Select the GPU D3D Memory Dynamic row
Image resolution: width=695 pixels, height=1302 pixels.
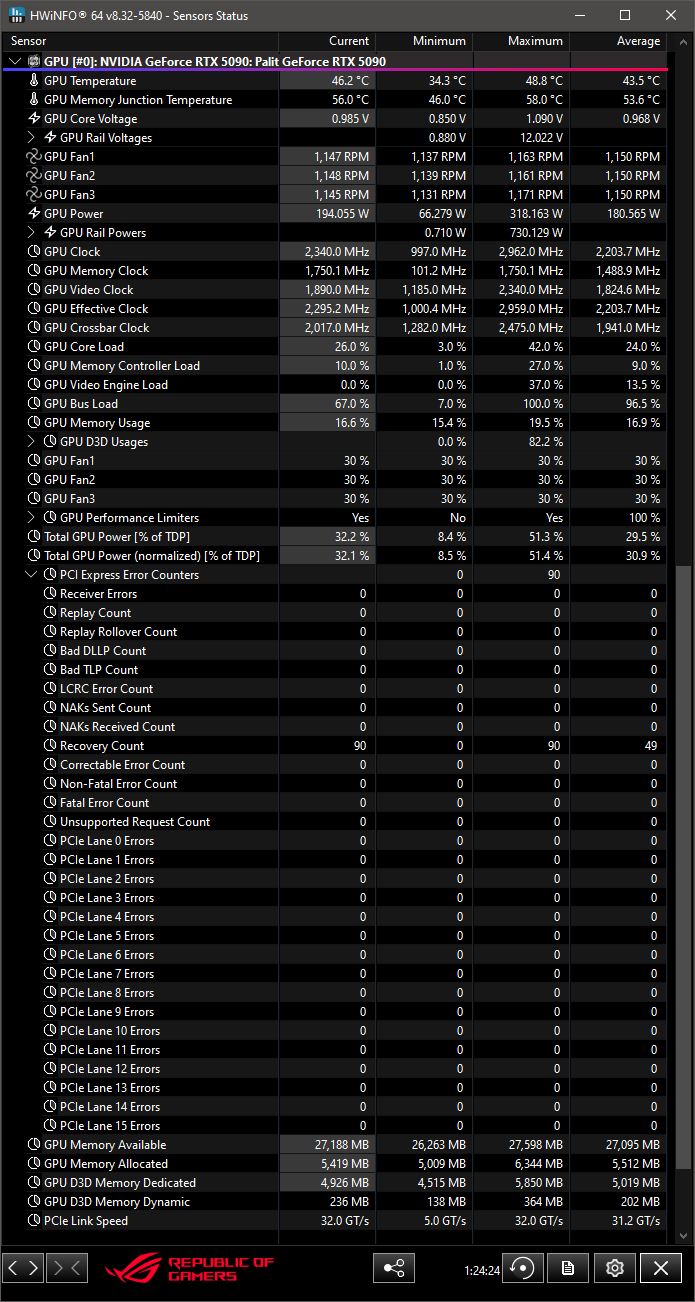pos(334,1202)
